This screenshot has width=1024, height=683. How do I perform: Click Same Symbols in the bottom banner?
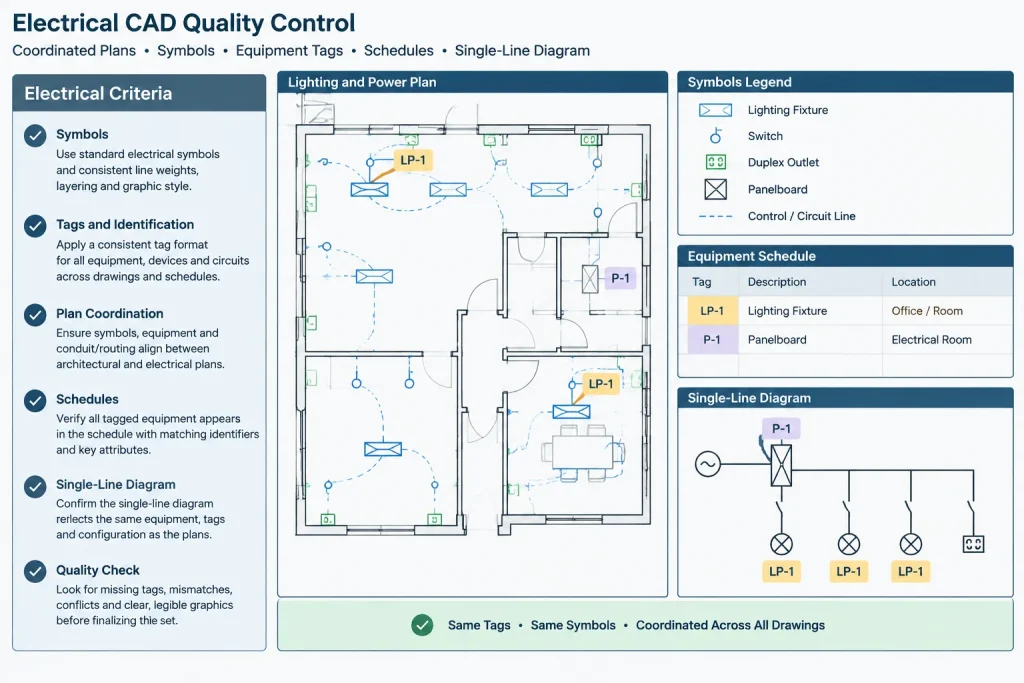point(573,625)
